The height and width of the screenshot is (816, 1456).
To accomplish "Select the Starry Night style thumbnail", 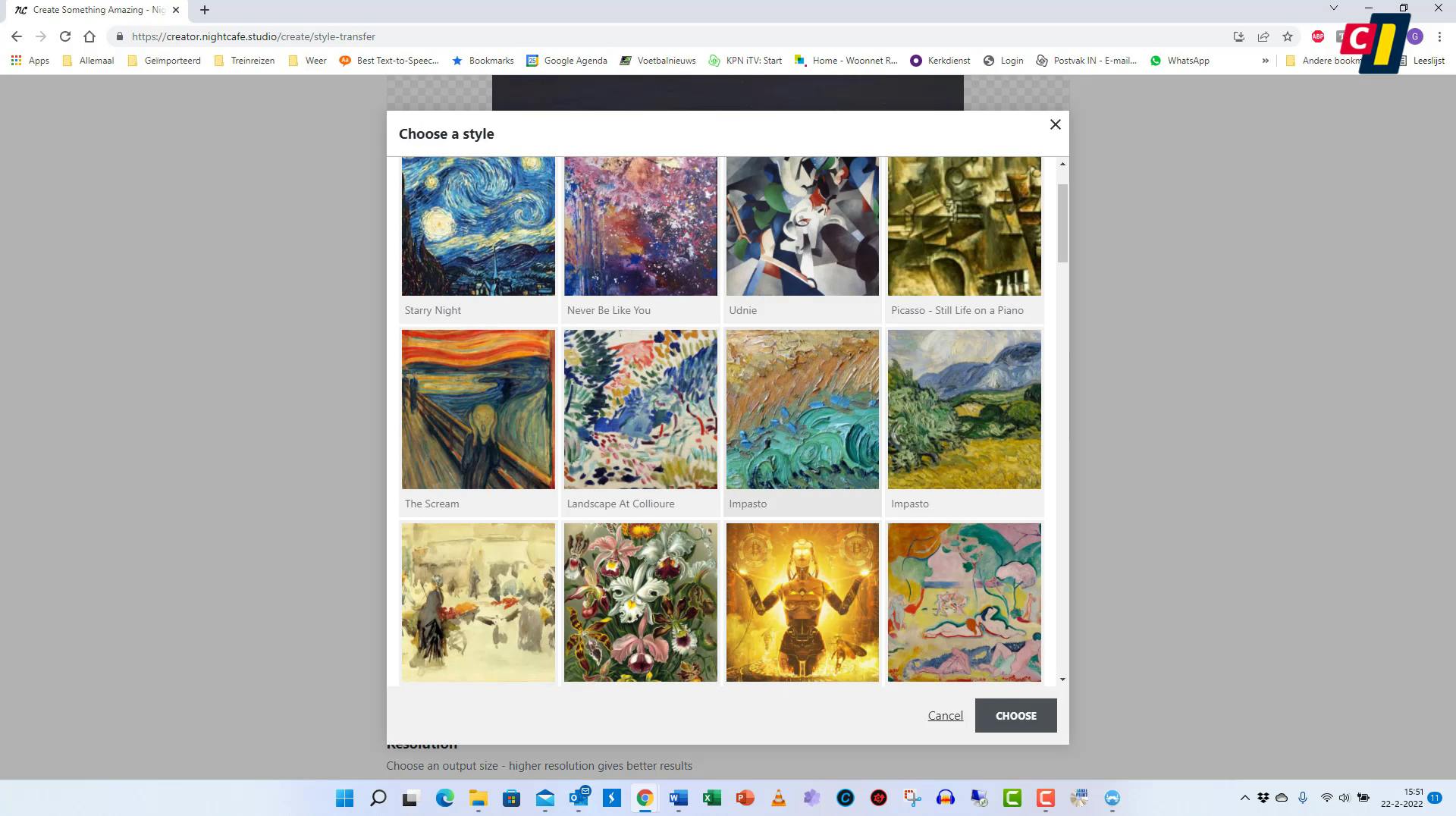I will coord(479,226).
